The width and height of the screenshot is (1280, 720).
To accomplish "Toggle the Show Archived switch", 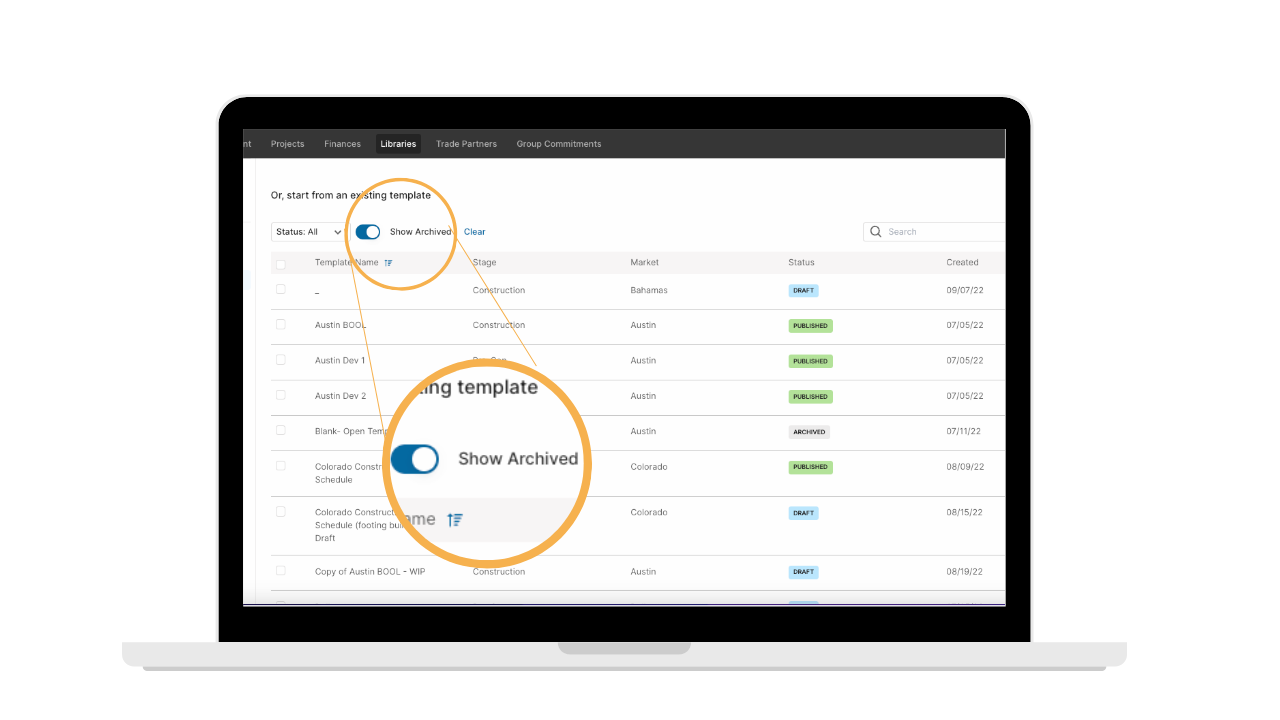I will (368, 232).
